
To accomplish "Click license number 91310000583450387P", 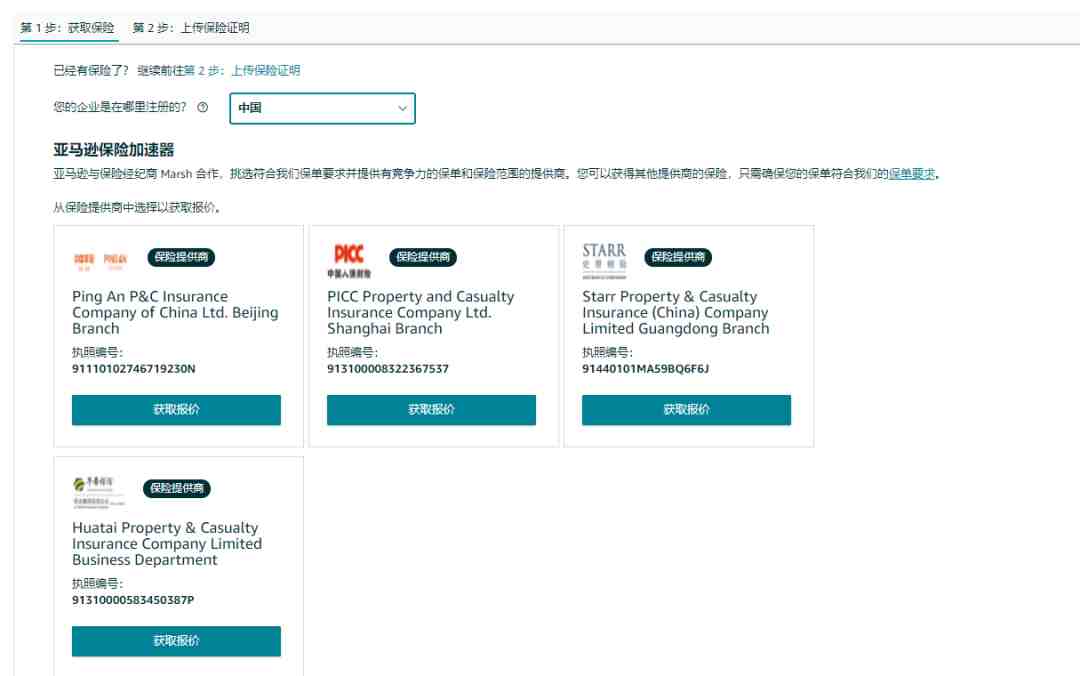I will pyautogui.click(x=133, y=600).
